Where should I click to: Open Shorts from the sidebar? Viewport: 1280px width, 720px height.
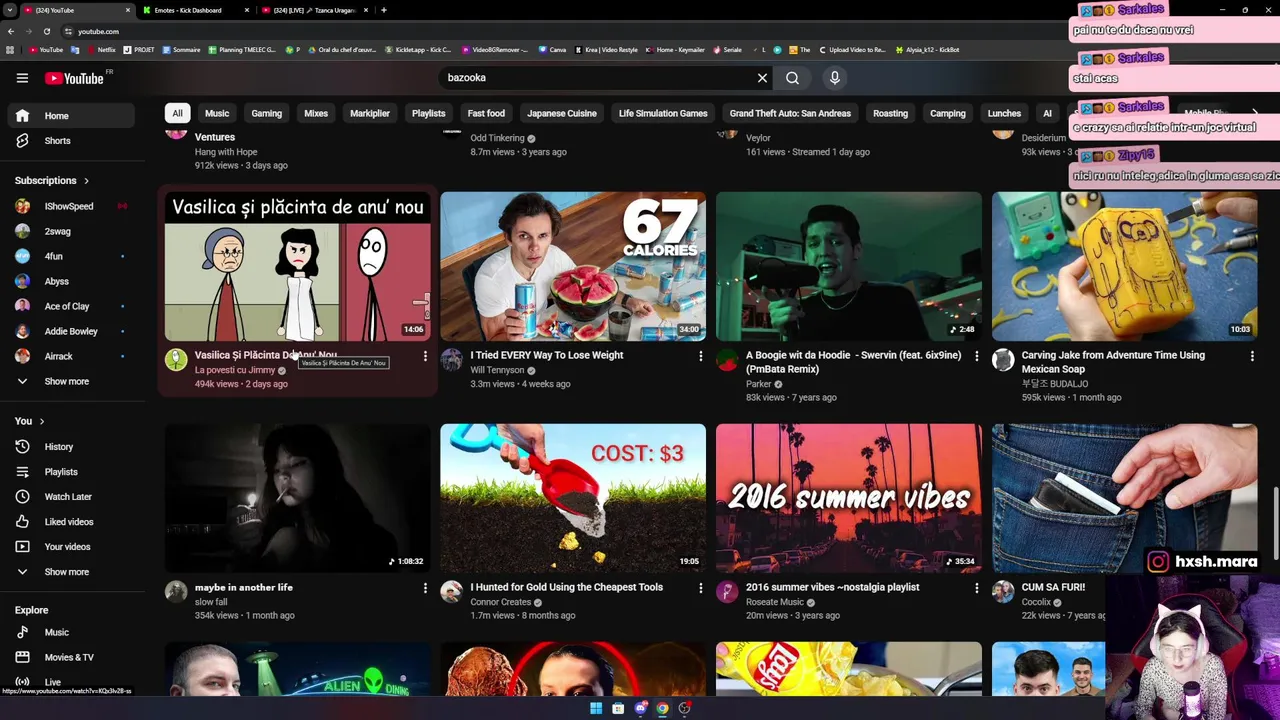pos(69,141)
